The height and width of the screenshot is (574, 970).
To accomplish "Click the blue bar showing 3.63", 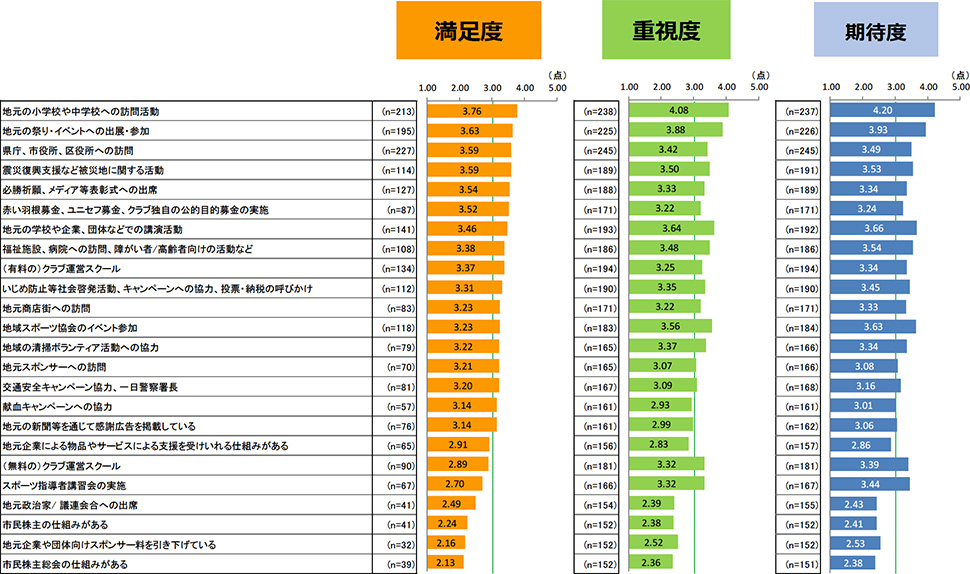I will [x=873, y=327].
